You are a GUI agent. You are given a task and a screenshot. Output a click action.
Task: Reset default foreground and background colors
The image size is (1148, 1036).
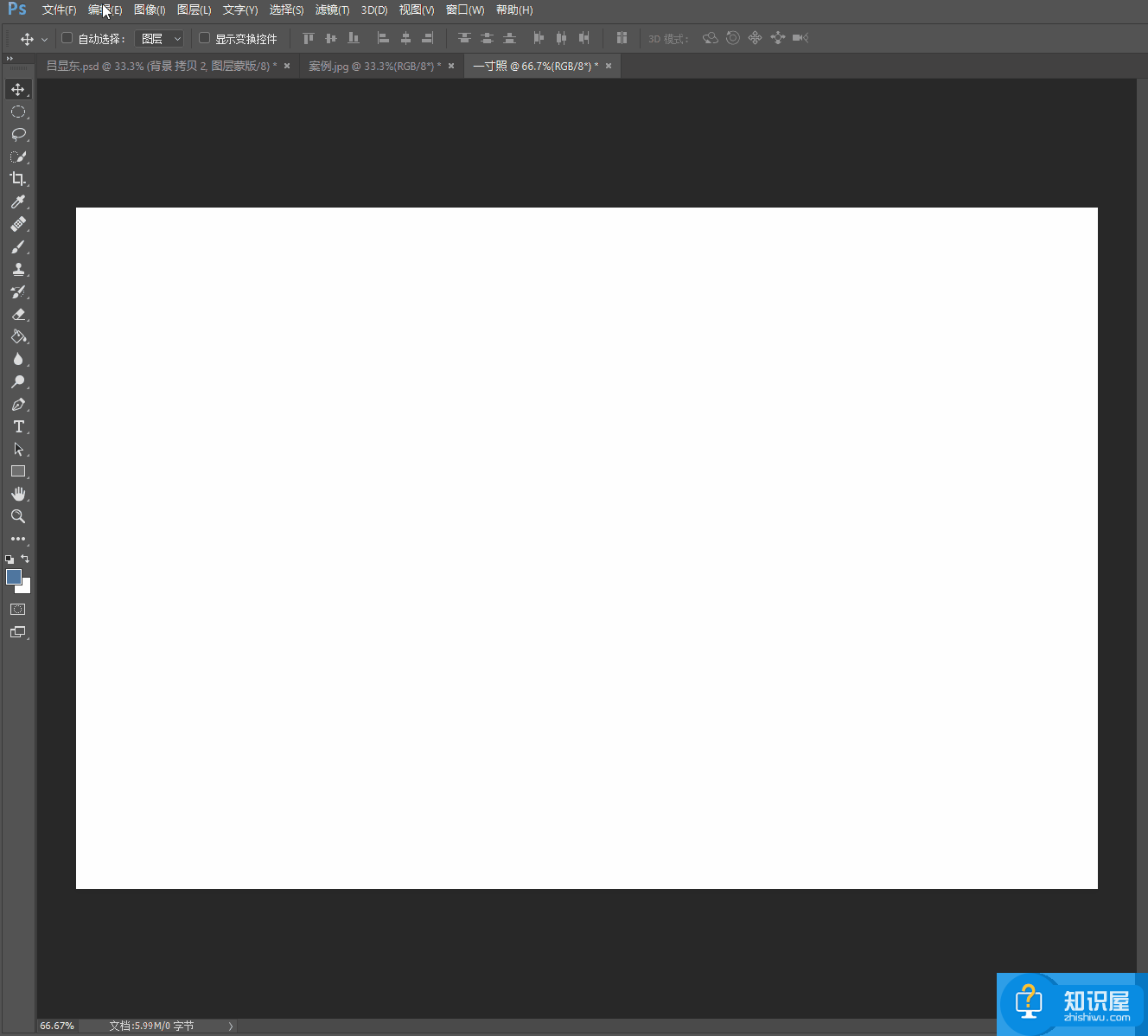10,560
